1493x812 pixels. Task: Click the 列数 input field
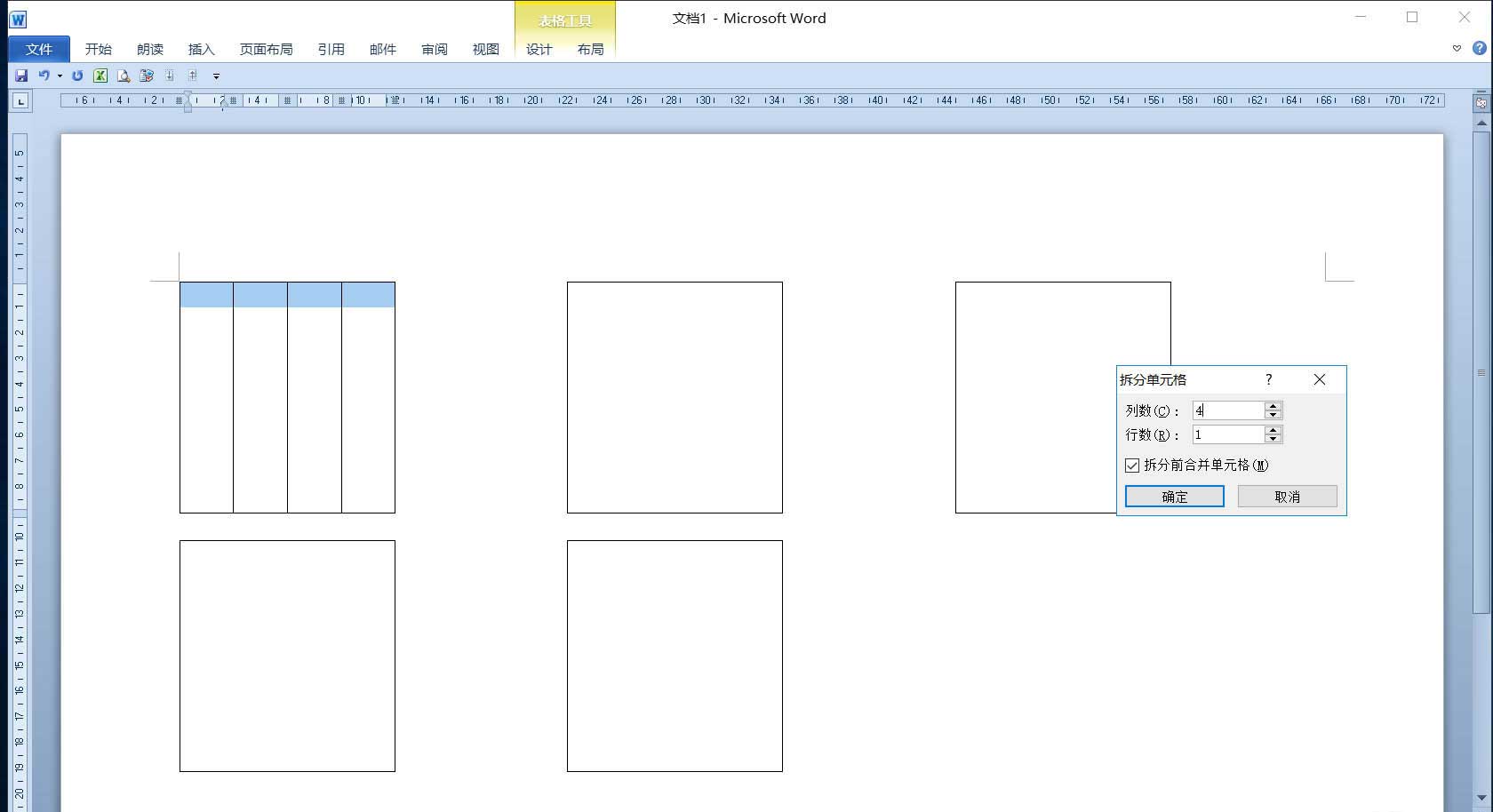1227,410
